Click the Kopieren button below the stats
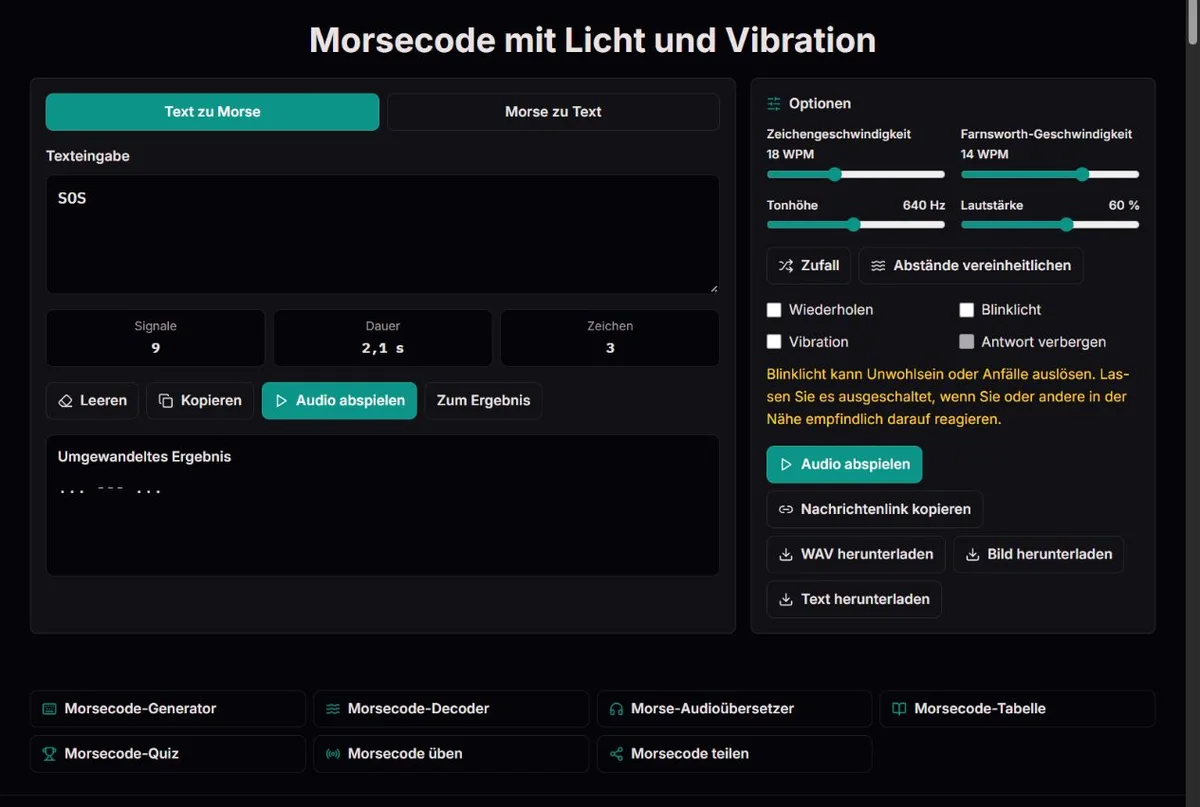The image size is (1200, 807). coord(200,400)
